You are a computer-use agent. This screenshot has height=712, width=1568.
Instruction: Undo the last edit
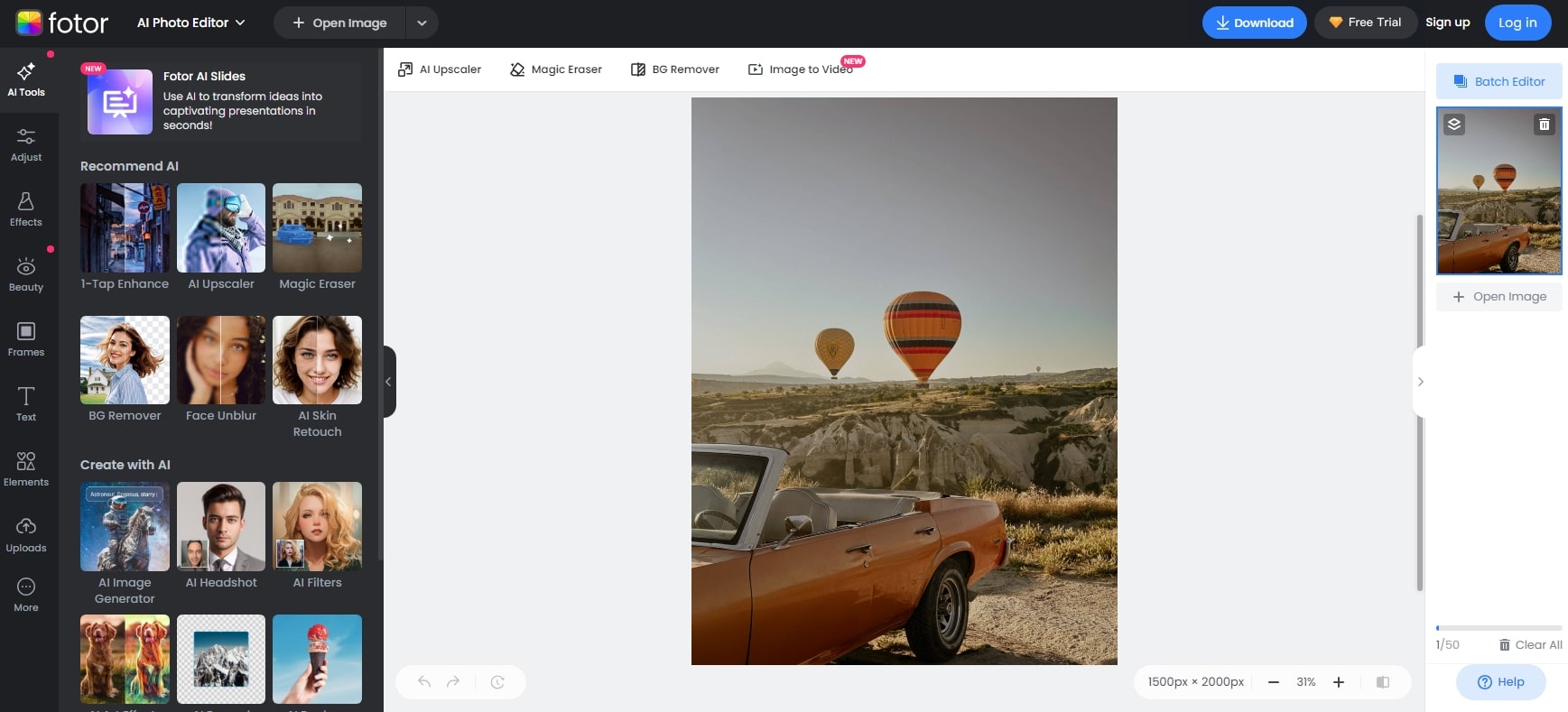[424, 682]
